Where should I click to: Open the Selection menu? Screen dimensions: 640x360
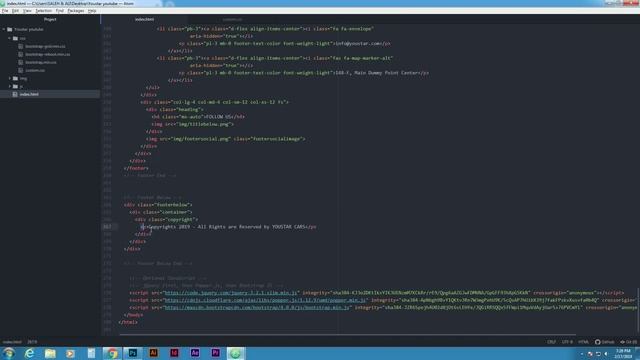(43, 11)
